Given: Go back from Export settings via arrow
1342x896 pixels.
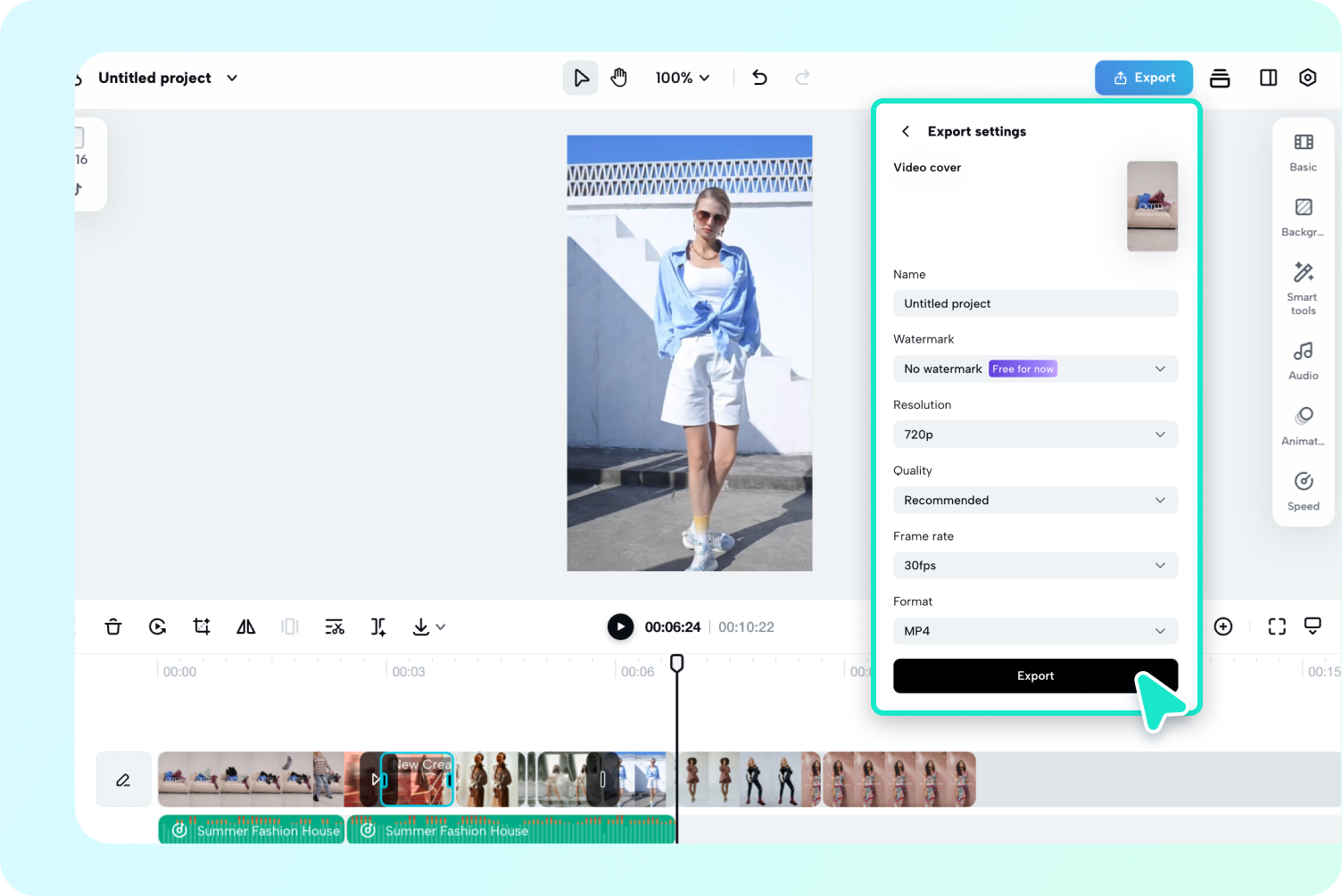Looking at the screenshot, I should coord(906,131).
